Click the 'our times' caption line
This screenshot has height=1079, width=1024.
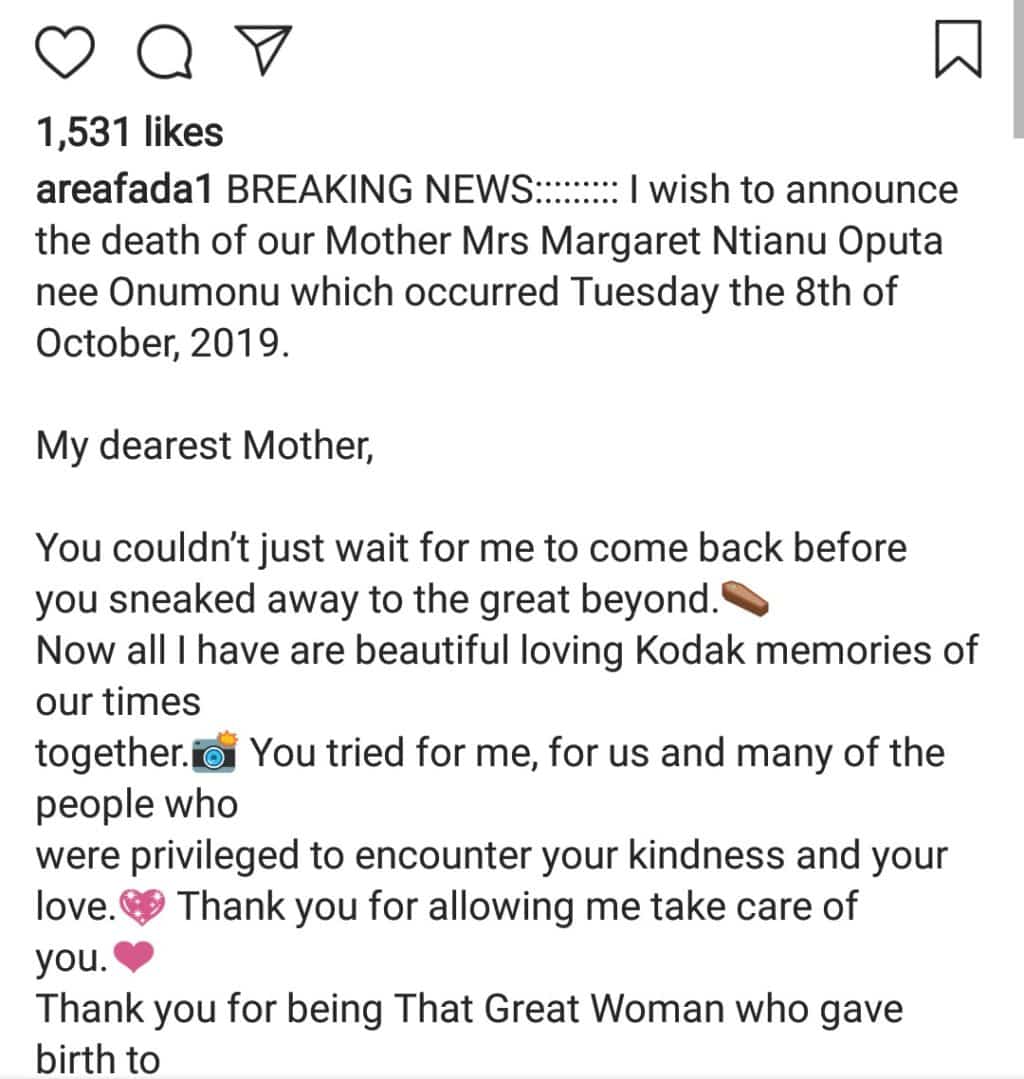118,702
